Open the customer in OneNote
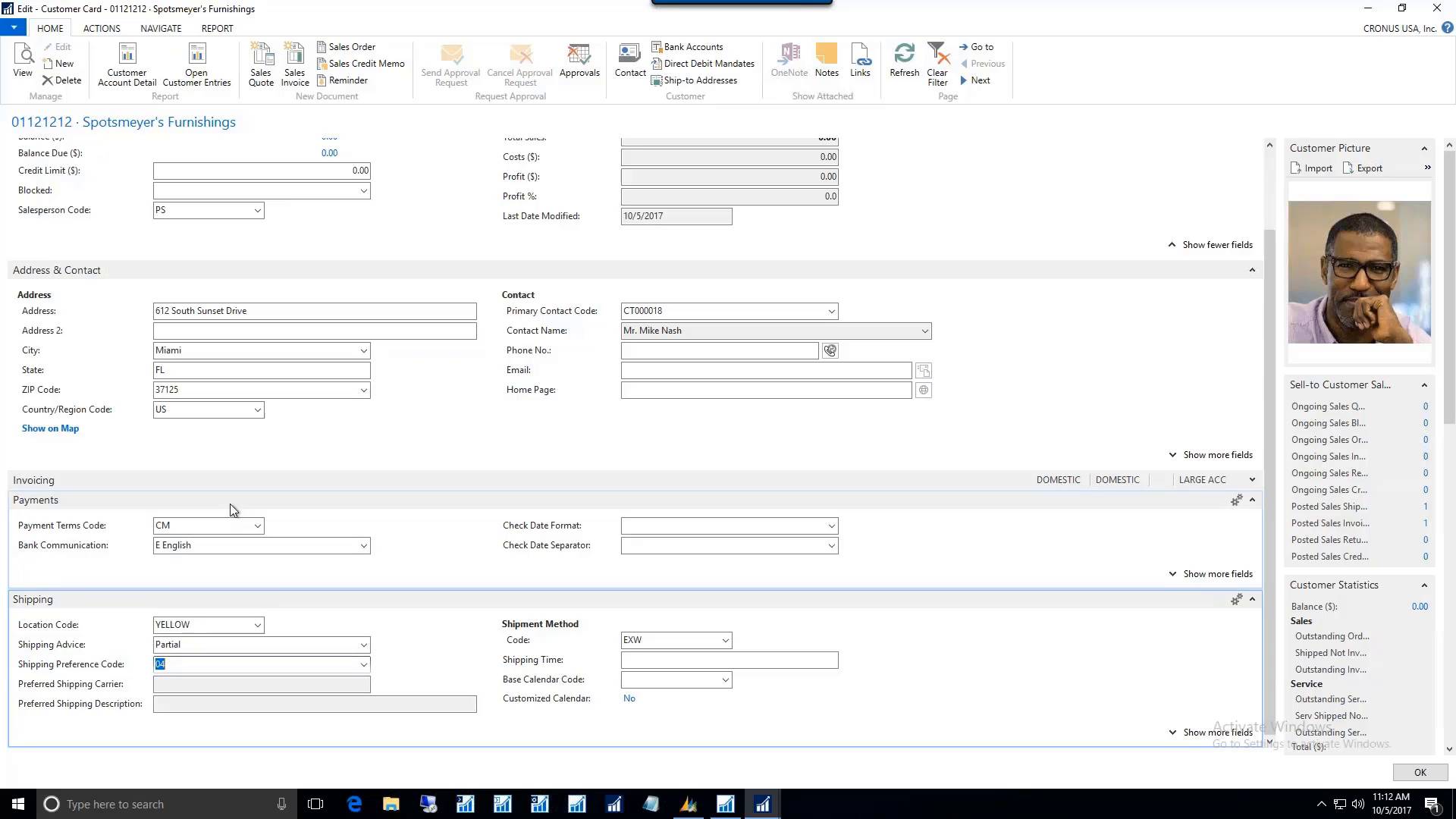The height and width of the screenshot is (819, 1456). coord(789,61)
